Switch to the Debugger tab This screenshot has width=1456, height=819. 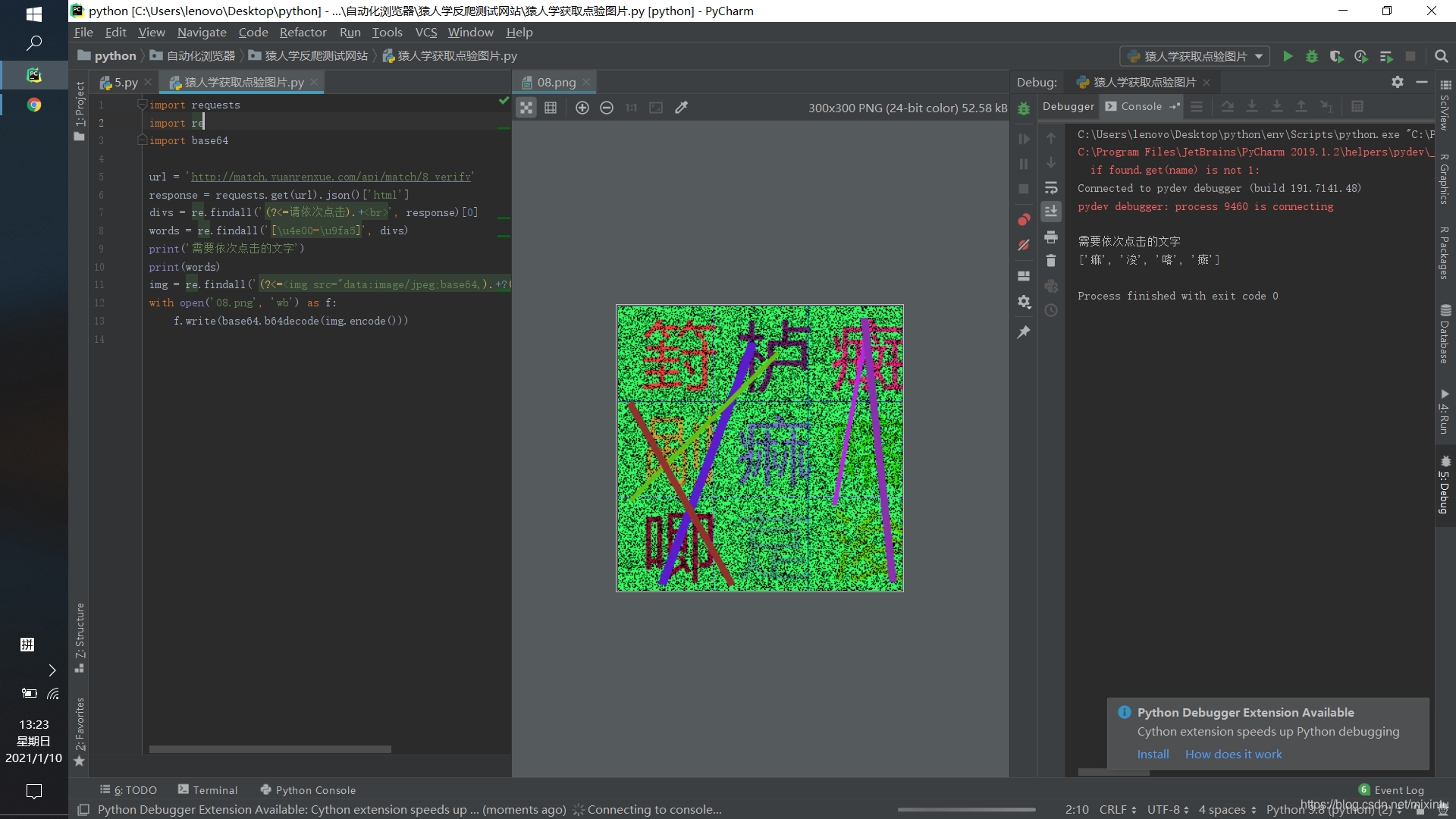coord(1068,106)
